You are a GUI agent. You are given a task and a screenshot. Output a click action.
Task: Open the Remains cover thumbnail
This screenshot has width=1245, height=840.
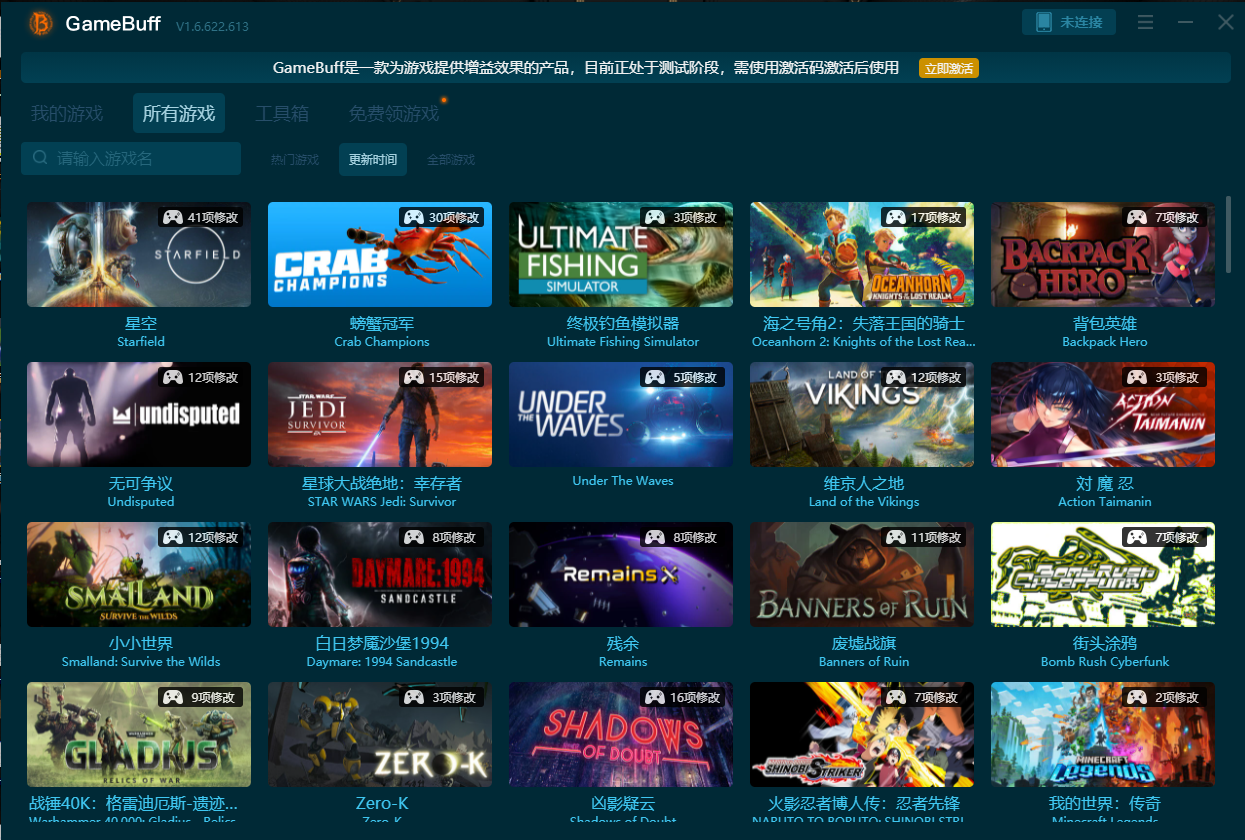coord(621,575)
